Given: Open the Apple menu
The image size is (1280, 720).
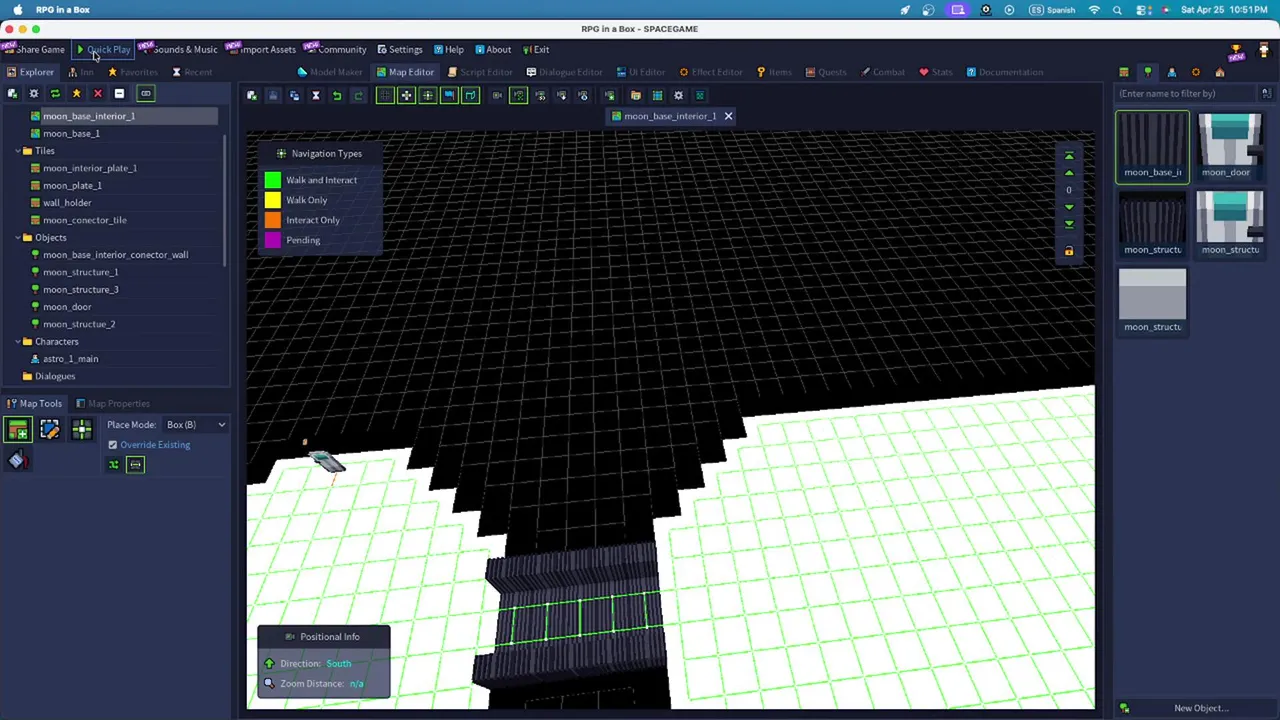Looking at the screenshot, I should [x=17, y=10].
